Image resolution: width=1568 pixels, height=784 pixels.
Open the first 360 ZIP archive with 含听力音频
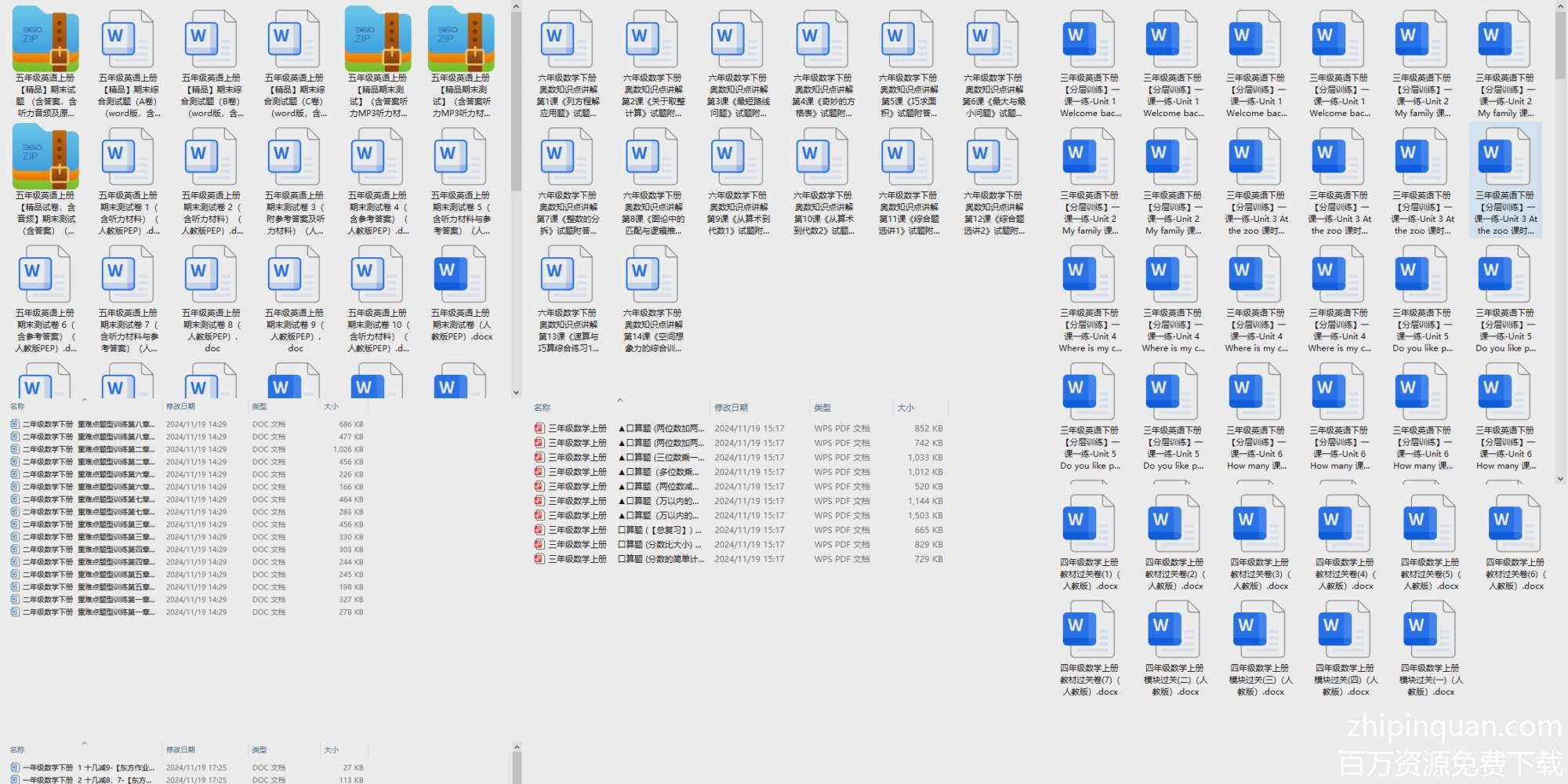pyautogui.click(x=45, y=38)
